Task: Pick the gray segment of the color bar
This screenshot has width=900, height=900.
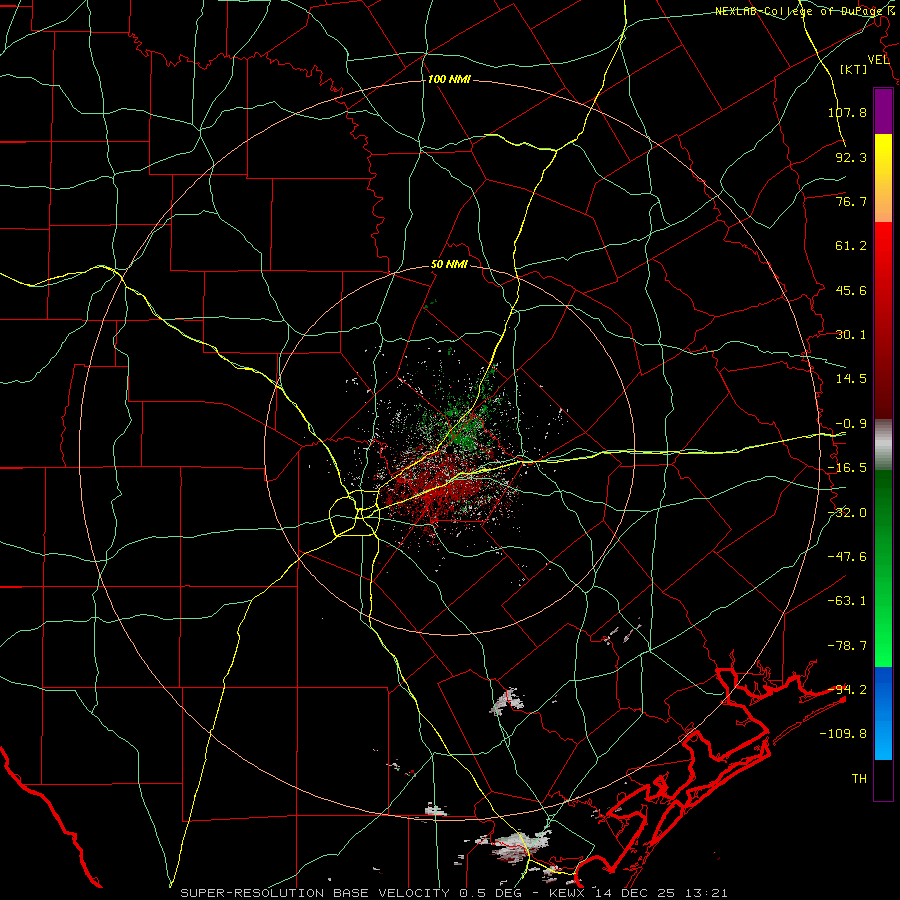Action: (x=883, y=445)
